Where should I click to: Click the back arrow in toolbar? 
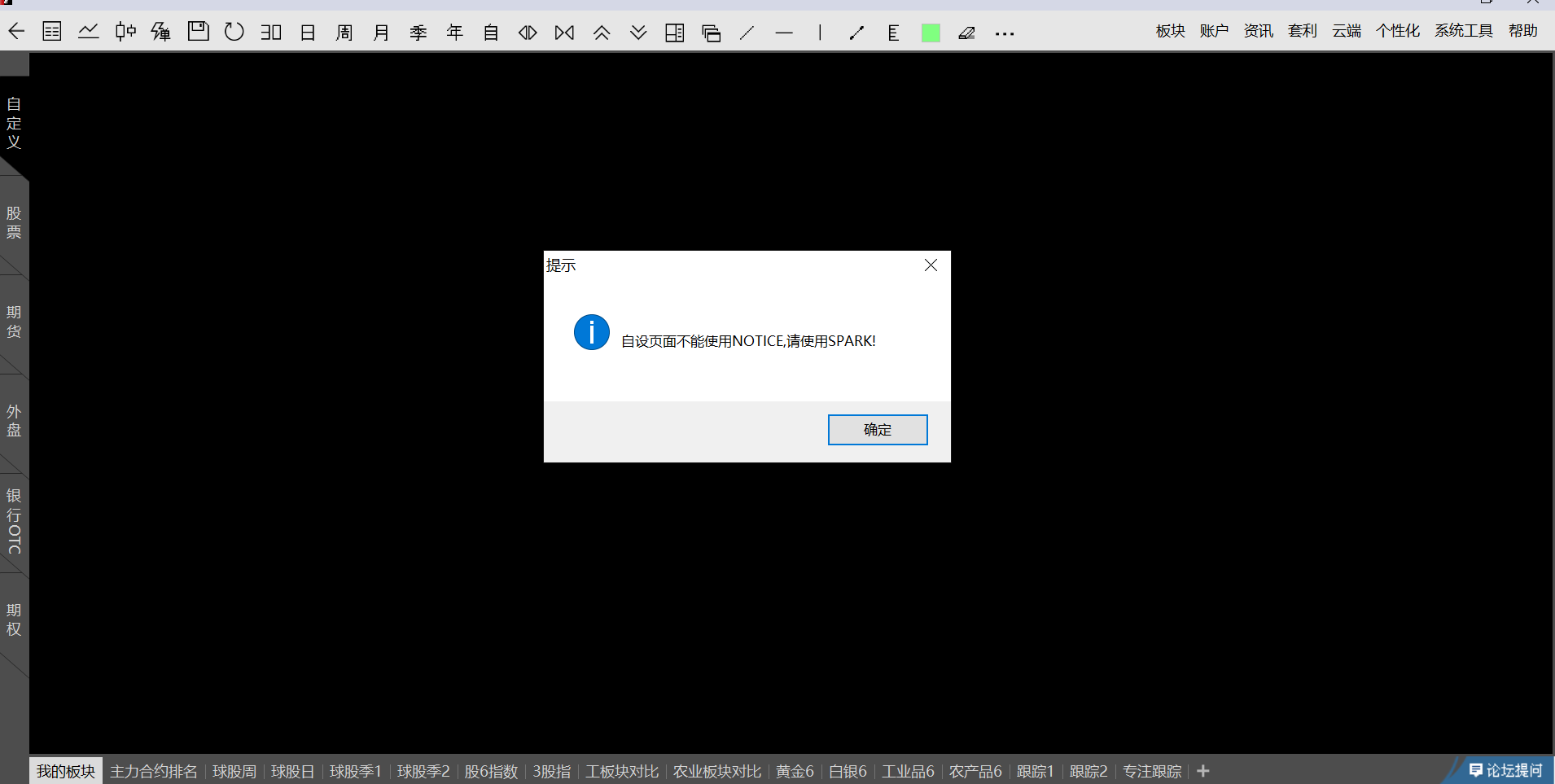pyautogui.click(x=16, y=33)
